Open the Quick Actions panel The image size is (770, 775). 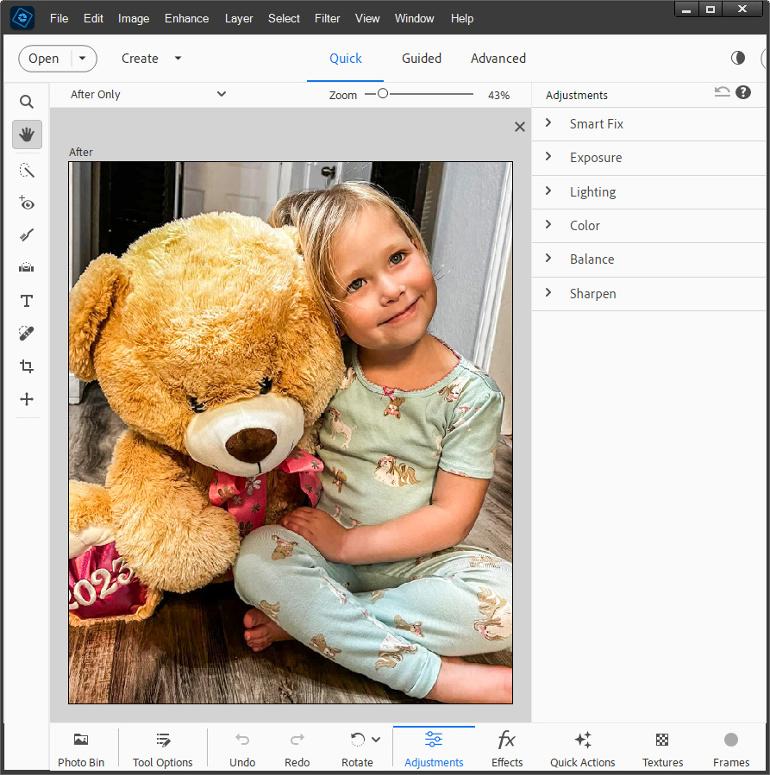[582, 749]
